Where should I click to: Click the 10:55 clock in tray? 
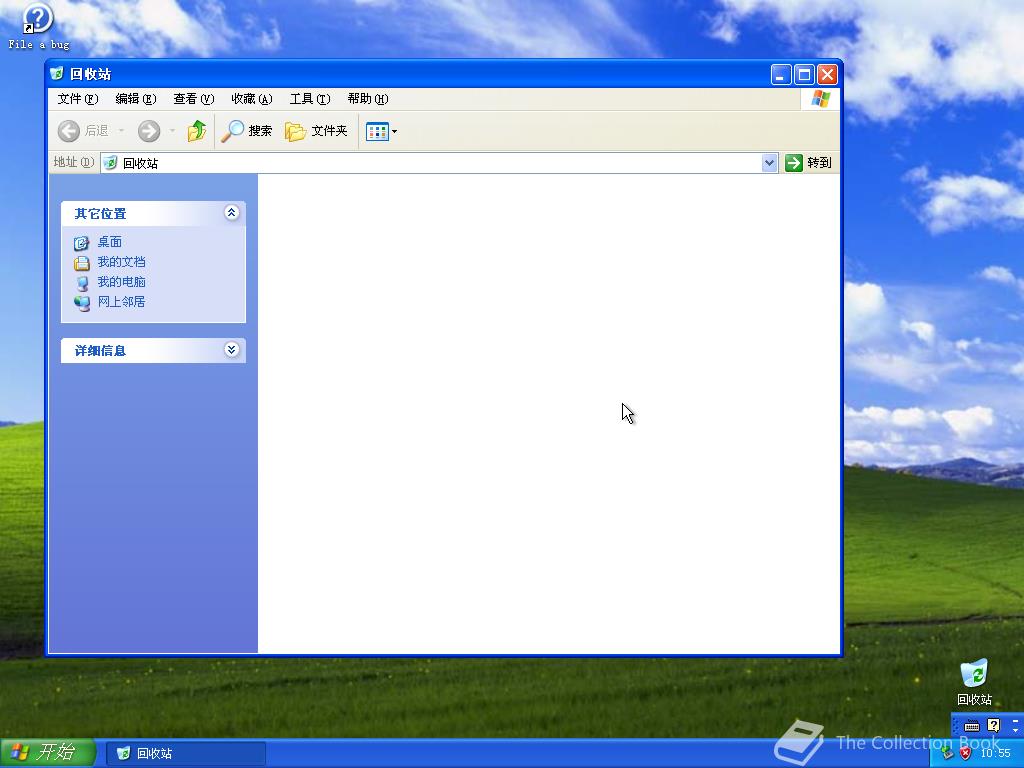995,754
